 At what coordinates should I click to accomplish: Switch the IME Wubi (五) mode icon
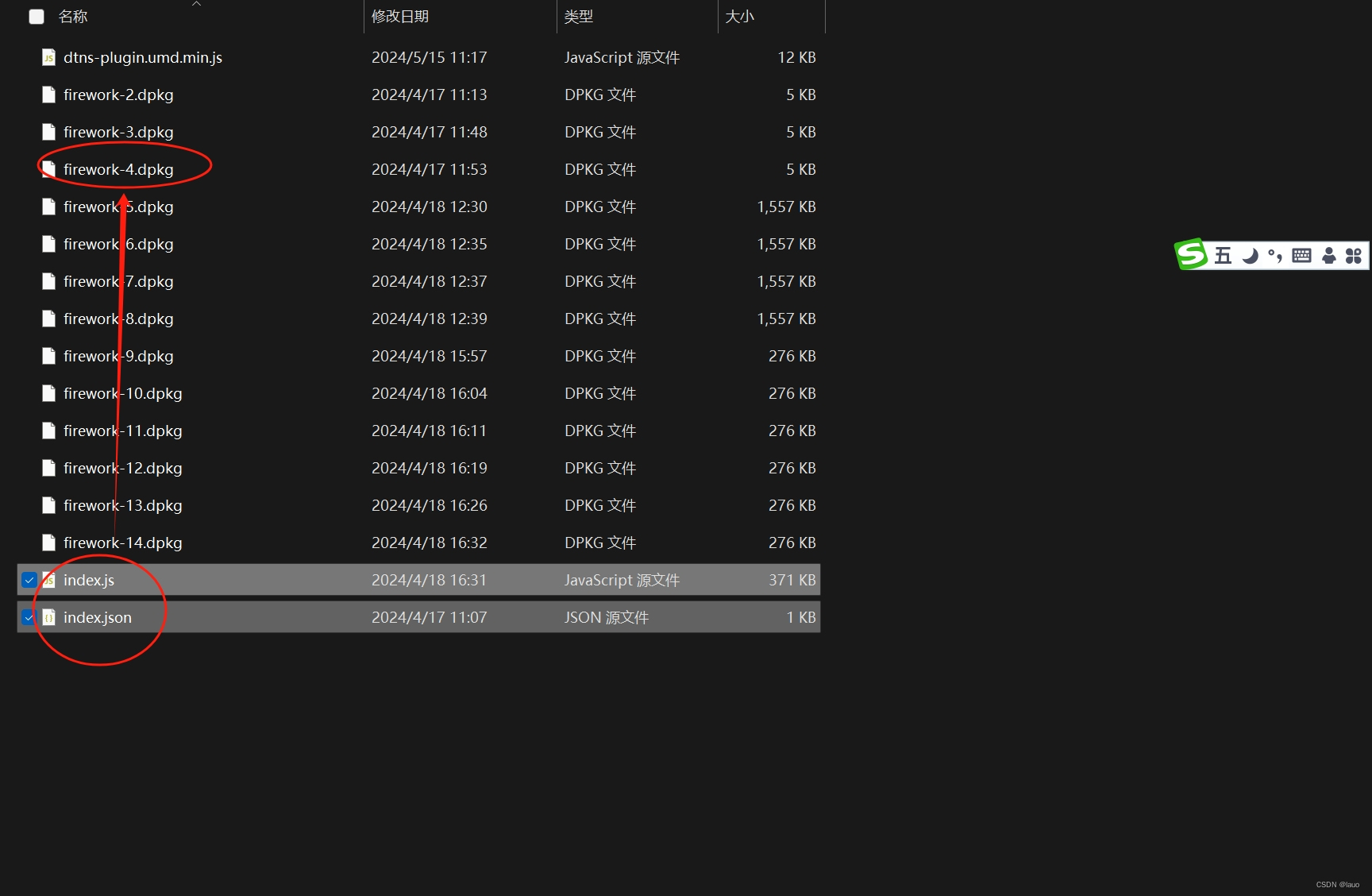click(1223, 255)
